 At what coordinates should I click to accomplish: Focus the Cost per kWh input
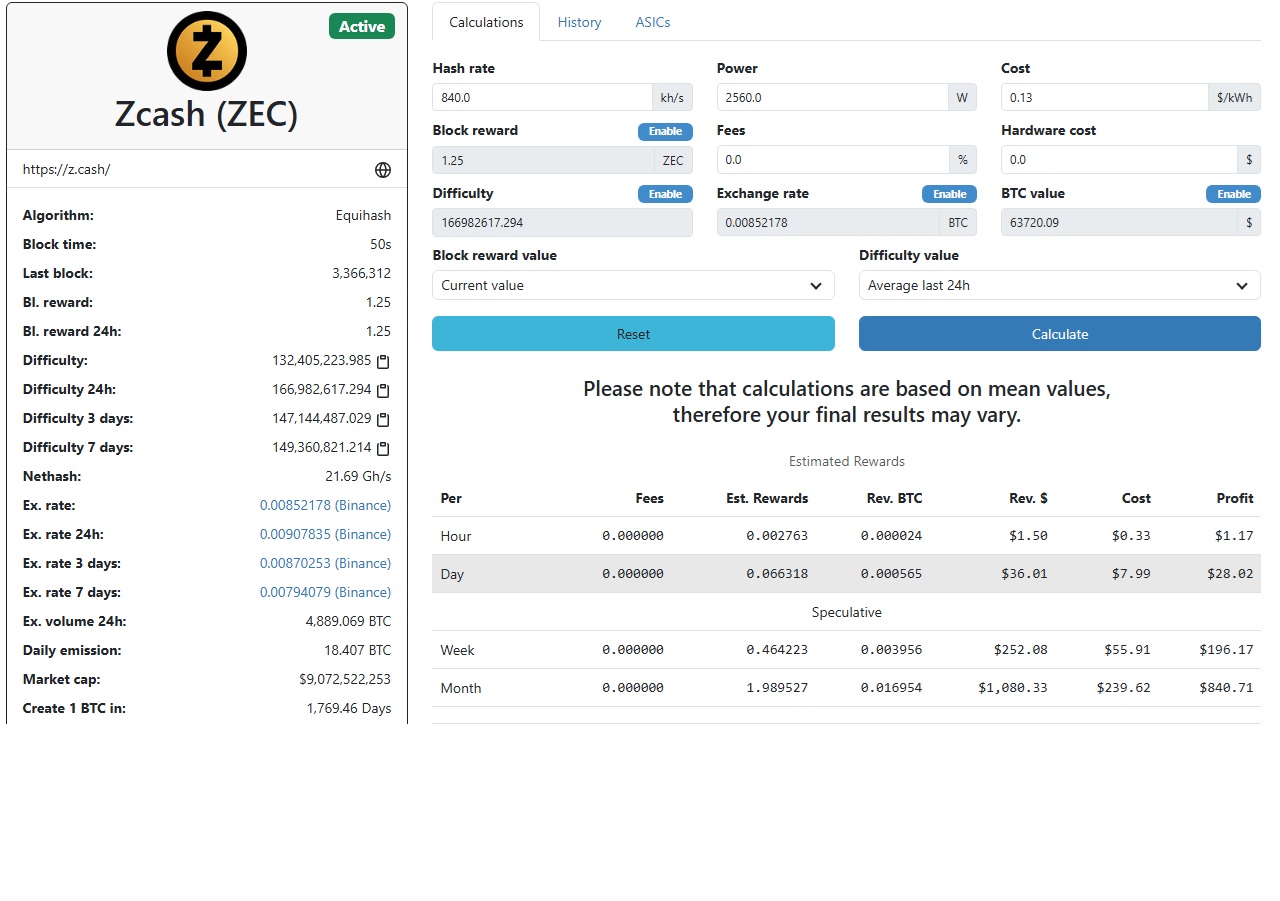click(1104, 97)
